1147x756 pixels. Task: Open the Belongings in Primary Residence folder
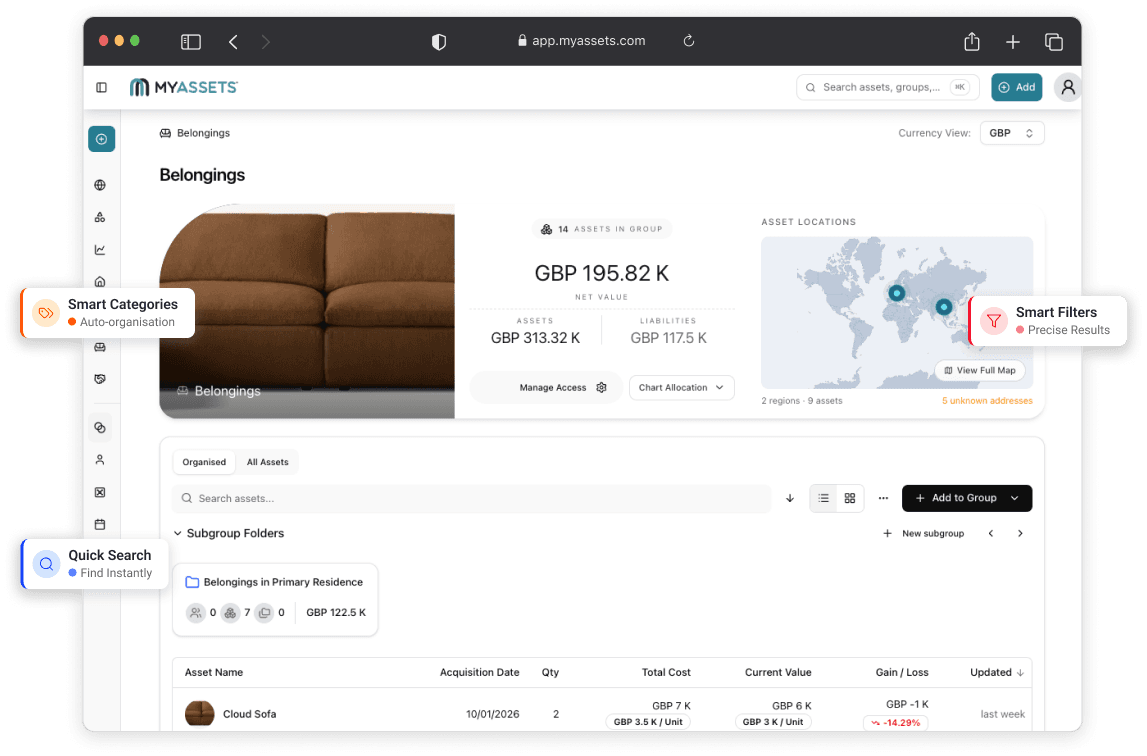[275, 600]
